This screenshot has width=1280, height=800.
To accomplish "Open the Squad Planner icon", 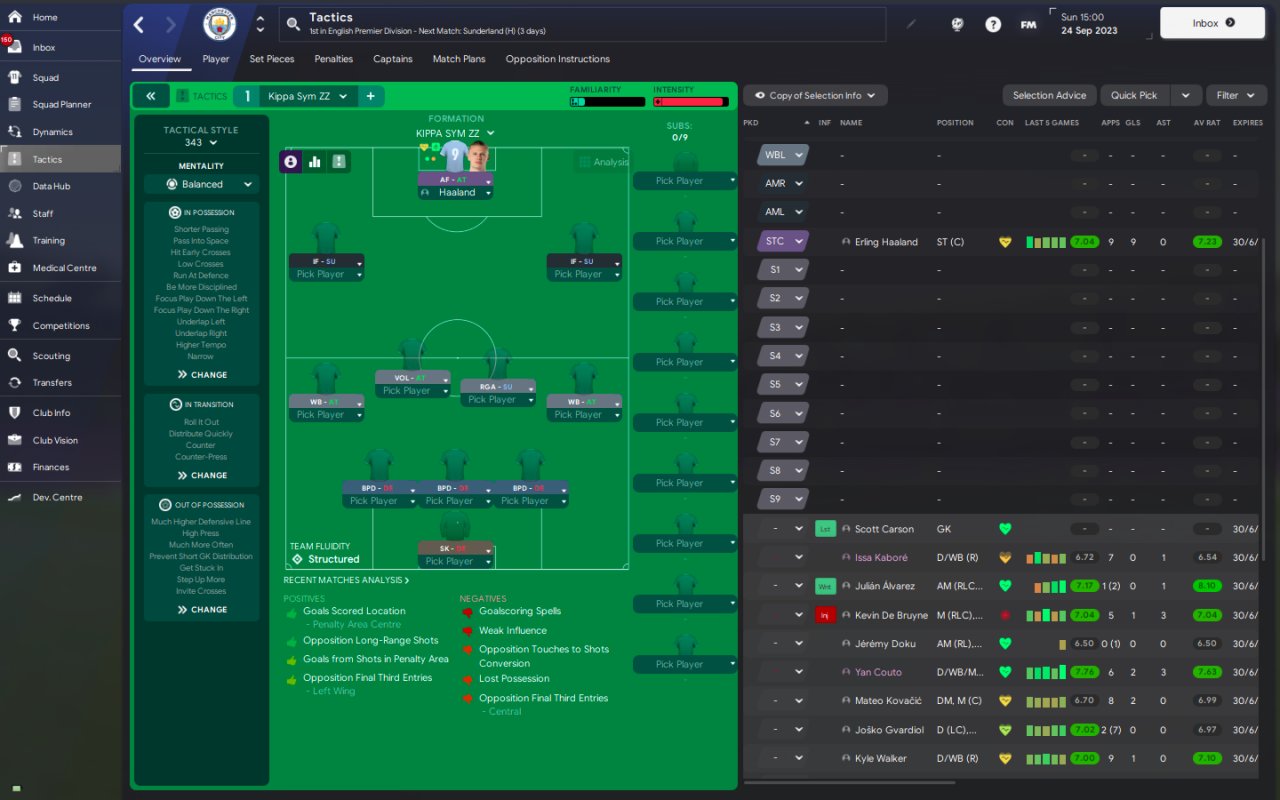I will (14, 104).
